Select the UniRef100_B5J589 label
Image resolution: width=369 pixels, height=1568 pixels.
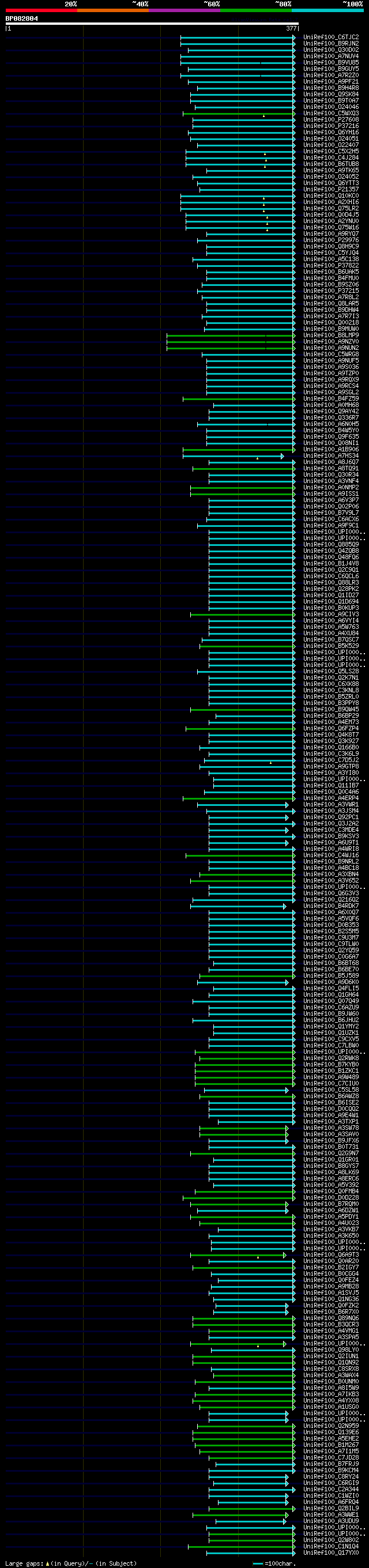(x=332, y=976)
